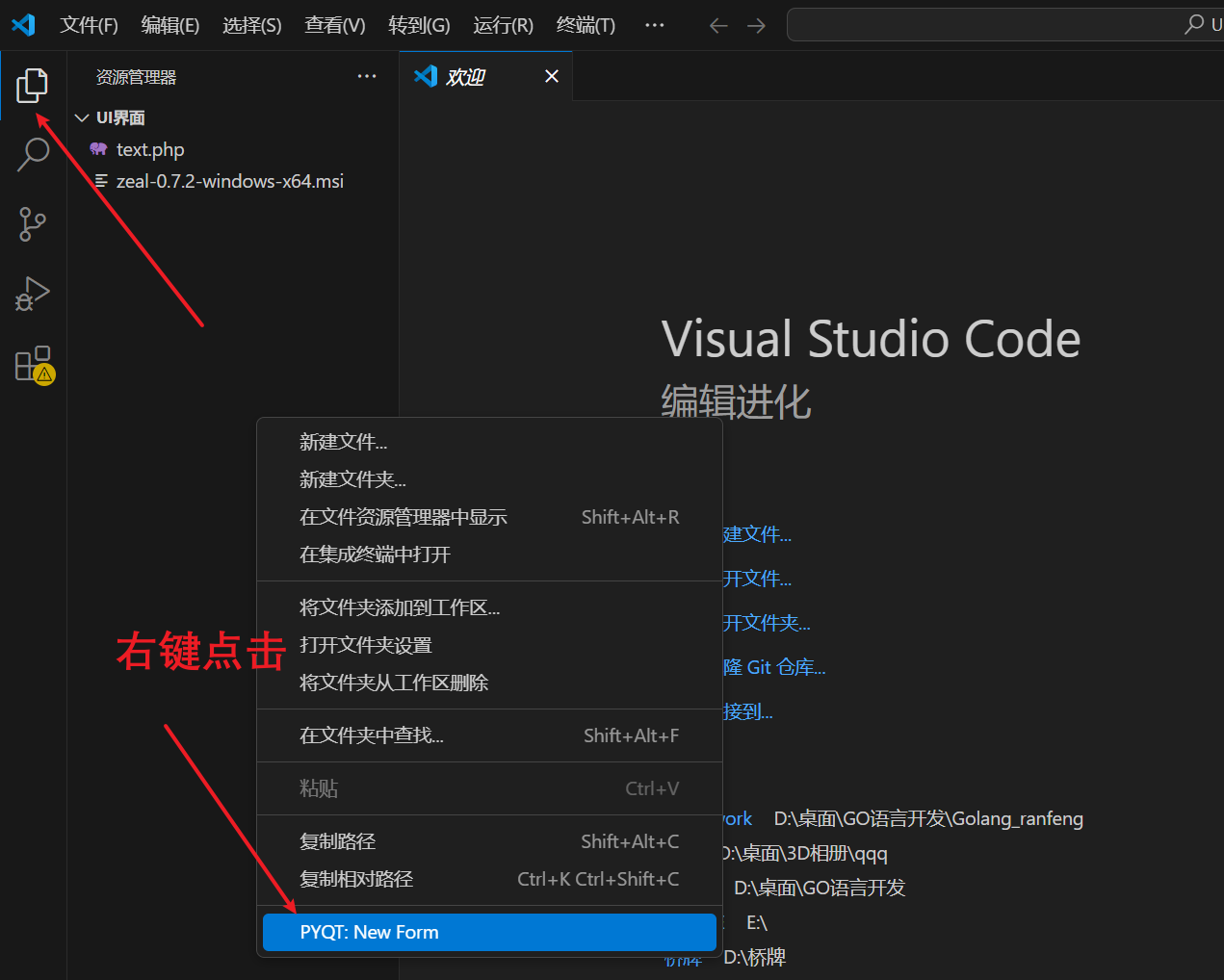Select 将文件夹添加到工作区... menu item

(489, 607)
